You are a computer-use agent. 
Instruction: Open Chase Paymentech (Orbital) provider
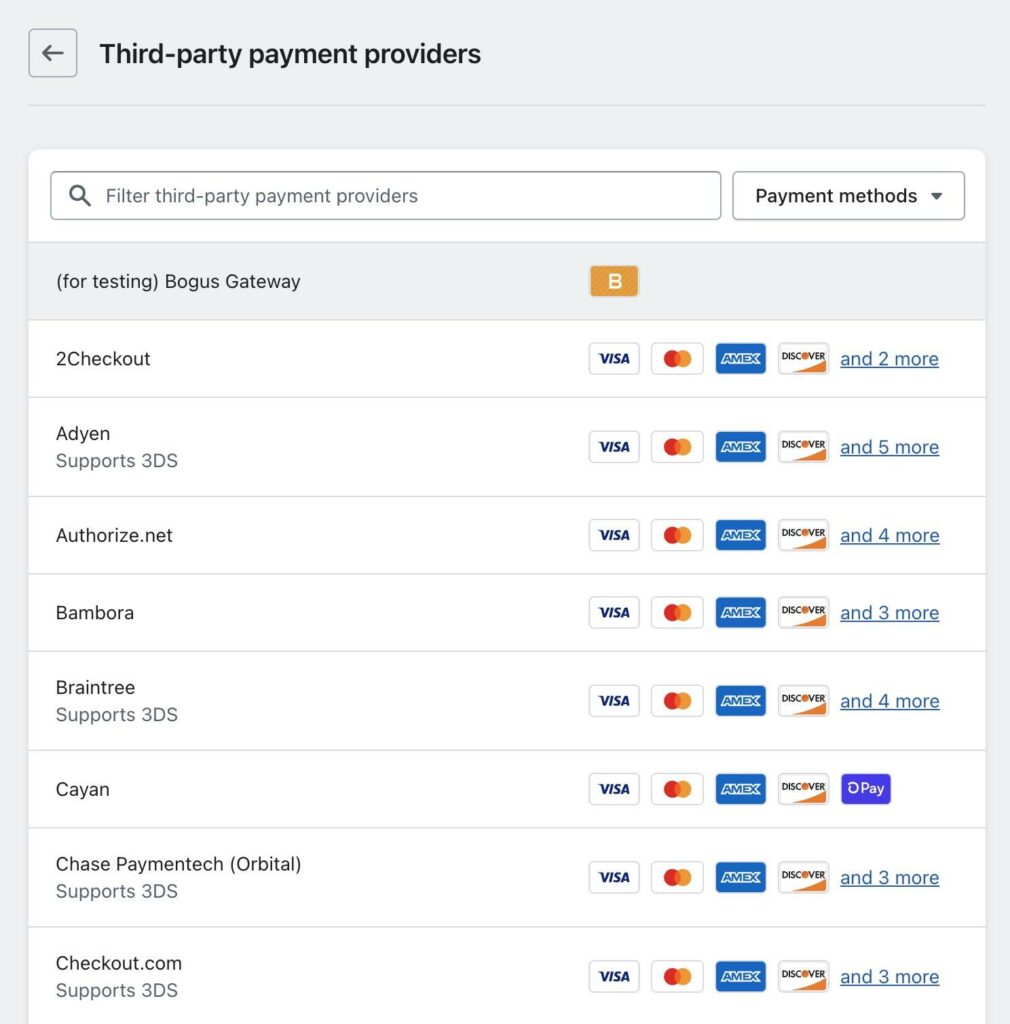click(x=178, y=864)
